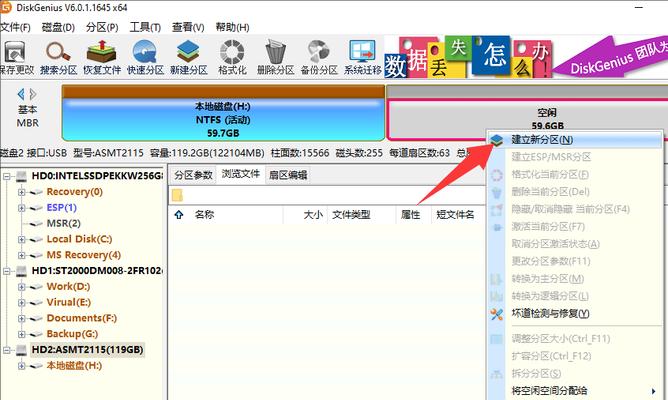The height and width of the screenshot is (400, 668).
Task: Open the 分区(P) menu
Action: click(102, 27)
